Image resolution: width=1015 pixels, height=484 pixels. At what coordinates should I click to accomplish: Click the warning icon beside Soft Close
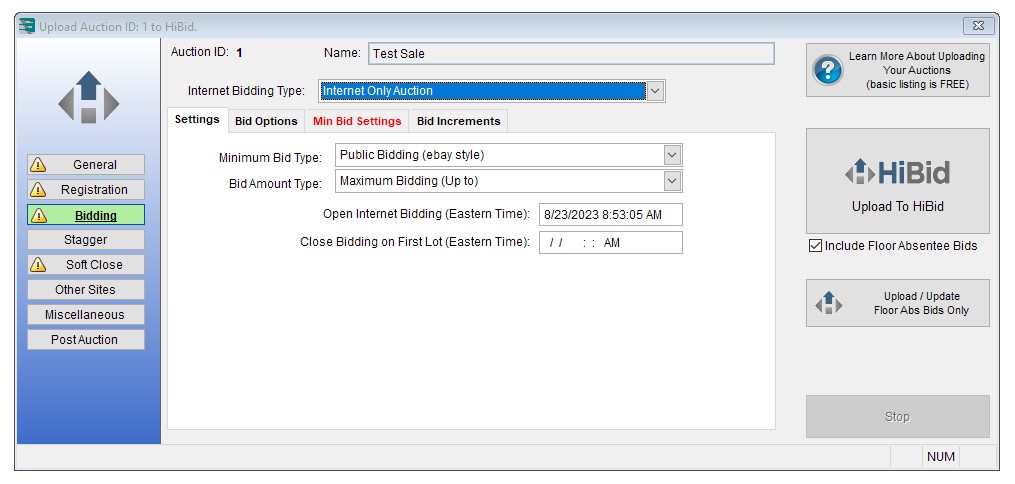pos(38,265)
